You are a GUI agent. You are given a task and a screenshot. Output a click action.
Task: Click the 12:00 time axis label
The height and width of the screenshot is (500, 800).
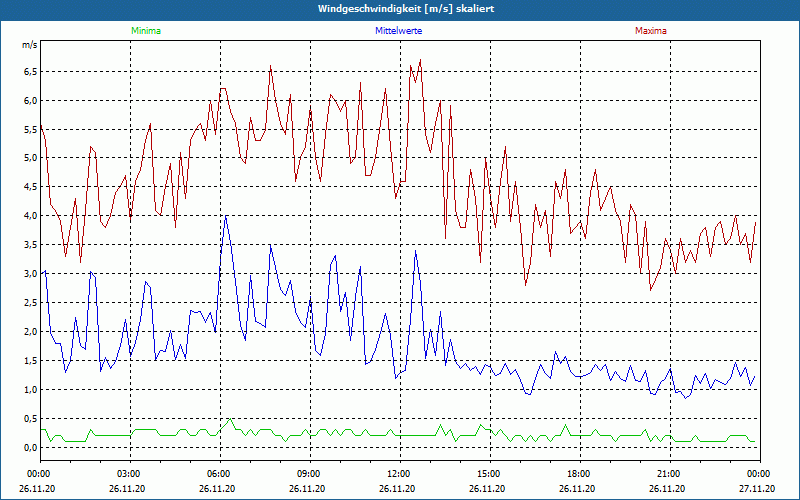400,474
